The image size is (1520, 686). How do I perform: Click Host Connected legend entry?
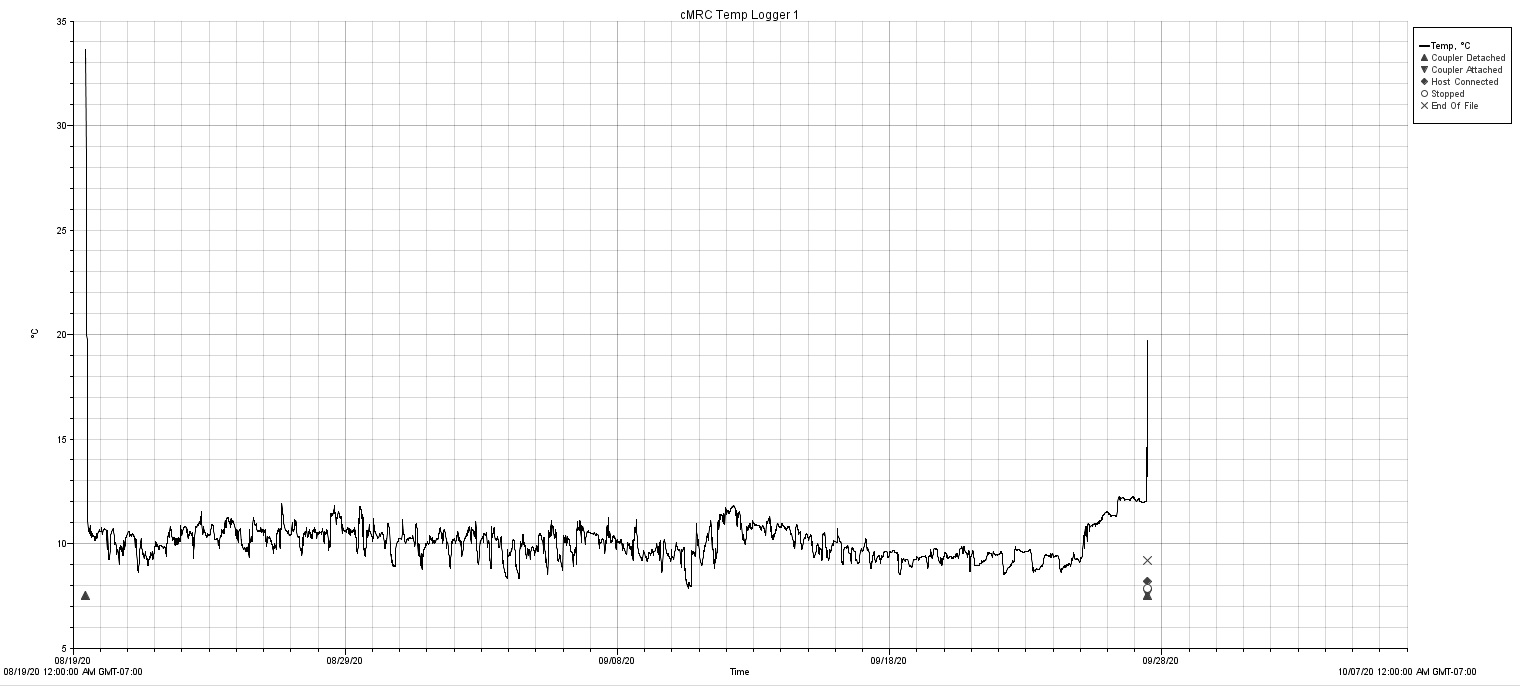1464,82
